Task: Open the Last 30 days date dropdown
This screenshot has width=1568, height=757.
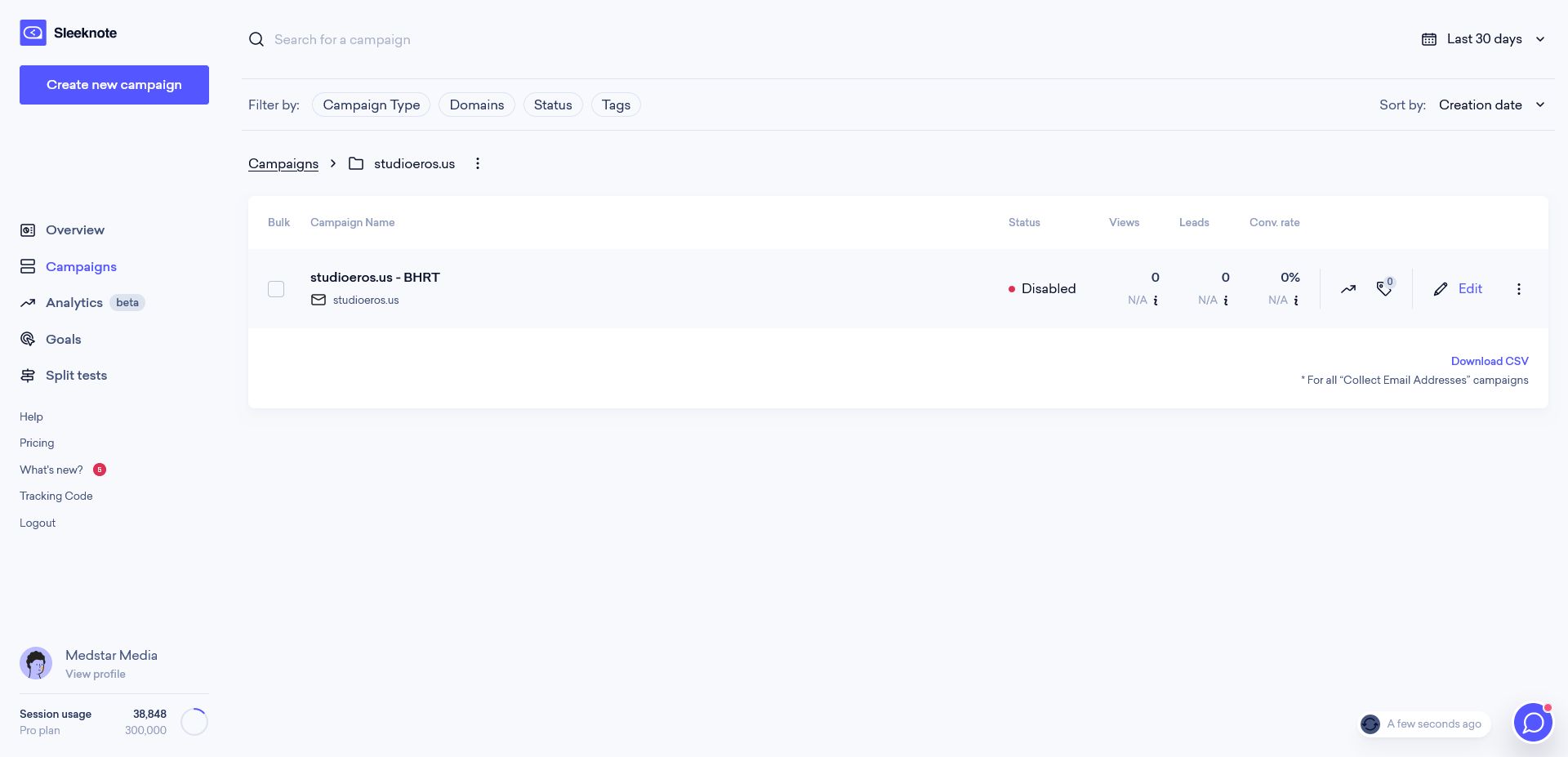Action: 1483,39
